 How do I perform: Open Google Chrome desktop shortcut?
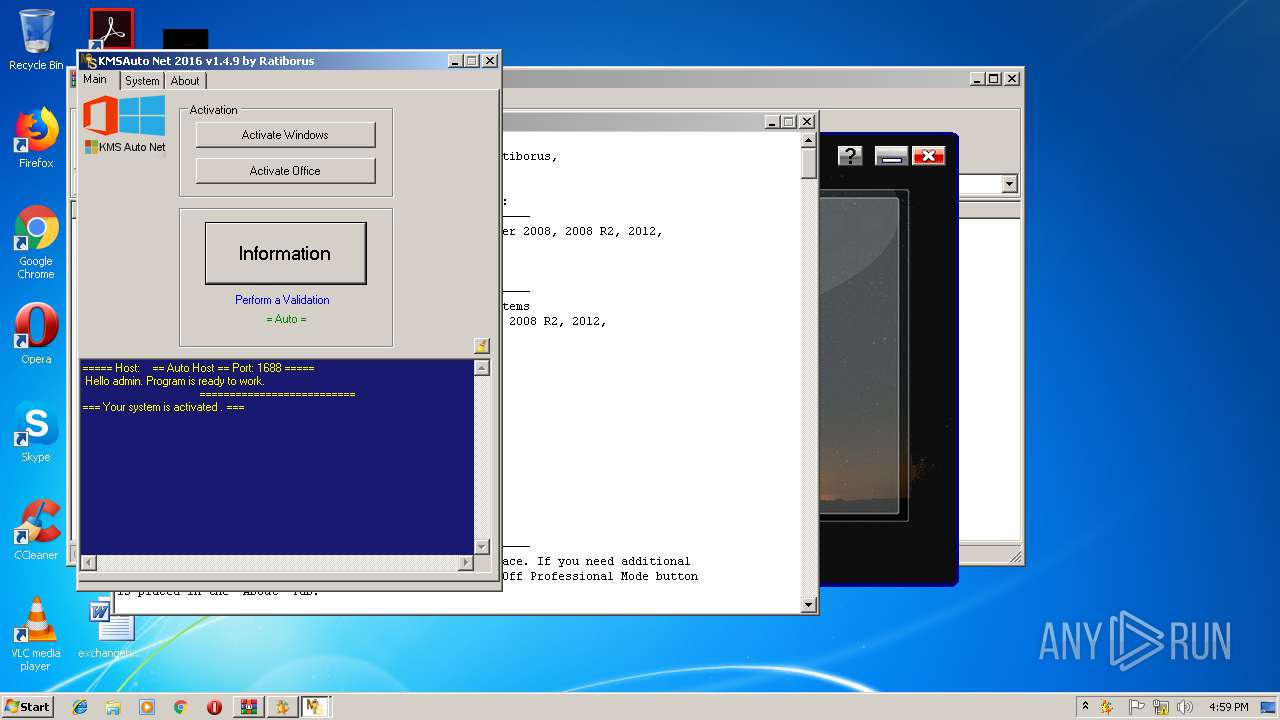pos(36,242)
